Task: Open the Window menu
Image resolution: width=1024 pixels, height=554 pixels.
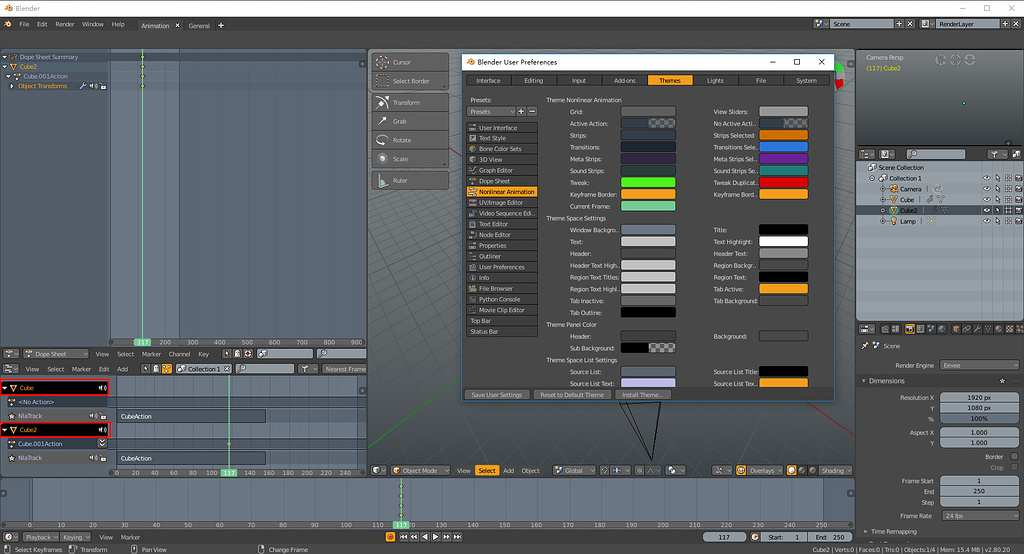Action: 93,24
